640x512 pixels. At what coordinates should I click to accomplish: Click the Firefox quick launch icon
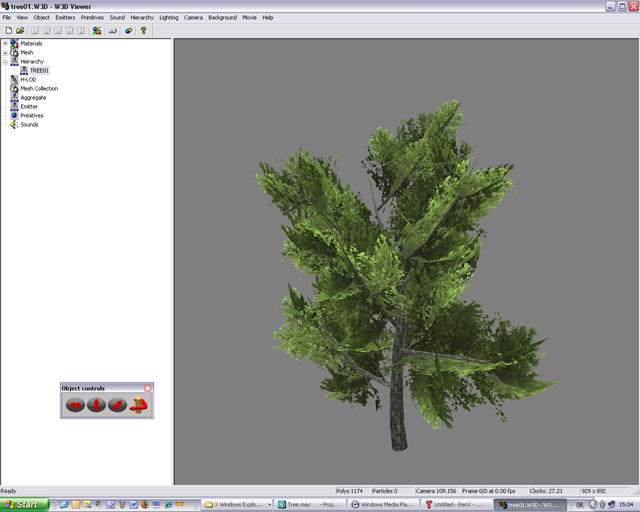(144, 505)
